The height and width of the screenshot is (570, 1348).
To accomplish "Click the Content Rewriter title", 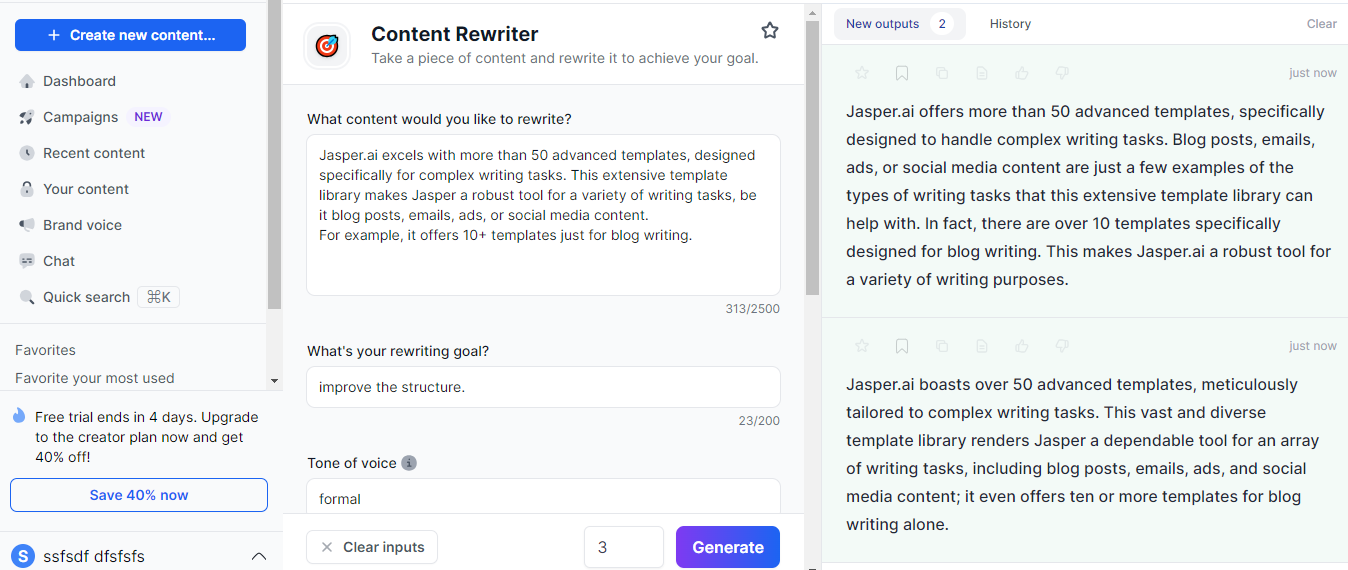I will [x=455, y=34].
